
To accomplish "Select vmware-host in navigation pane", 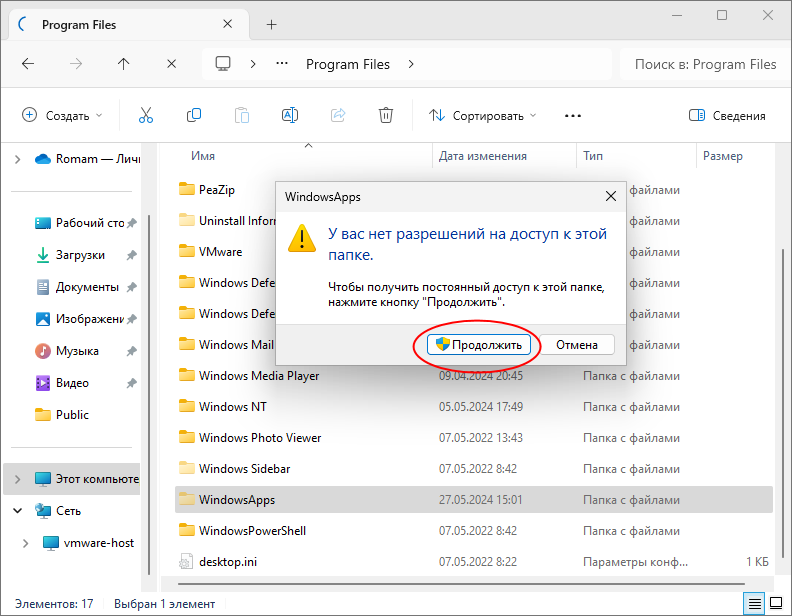I will (x=89, y=543).
